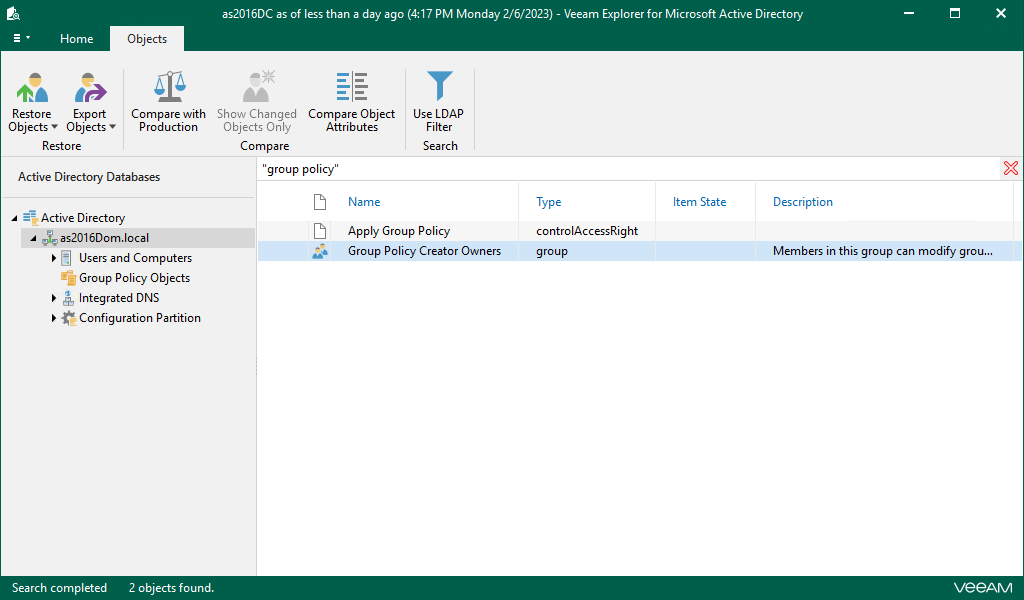
Task: Click the Apply Group Policy document icon
Action: click(x=320, y=231)
